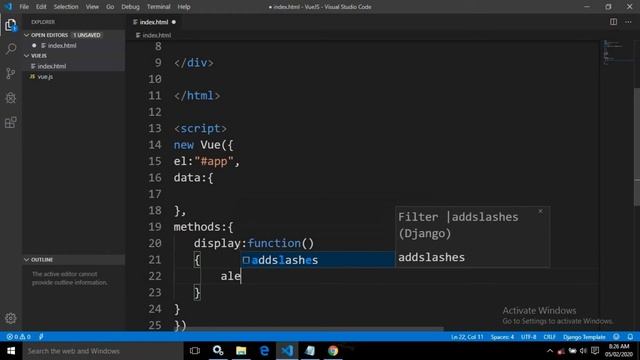Screen dimensions: 640x360
Task: Open the Debug view icon
Action: 11,98
